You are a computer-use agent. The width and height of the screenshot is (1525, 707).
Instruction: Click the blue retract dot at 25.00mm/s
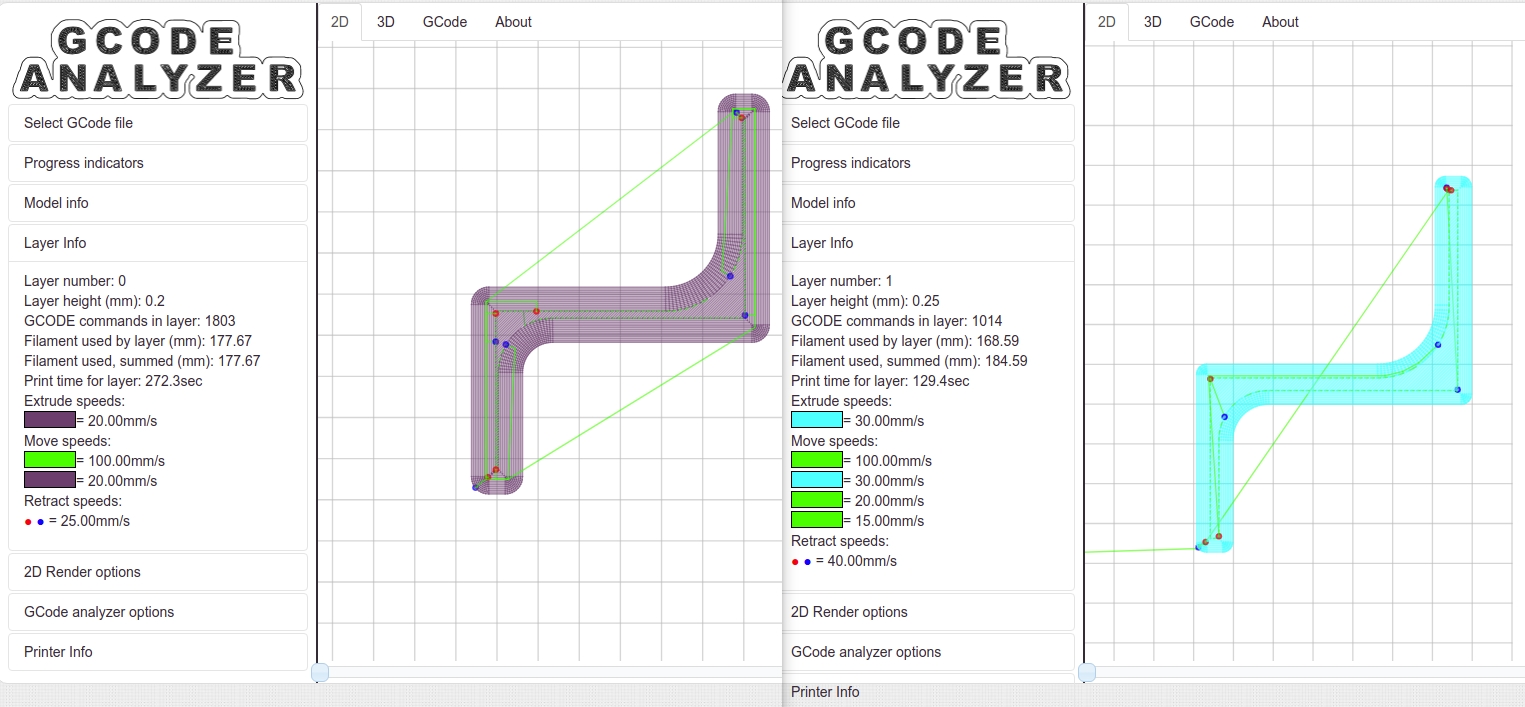[40, 522]
